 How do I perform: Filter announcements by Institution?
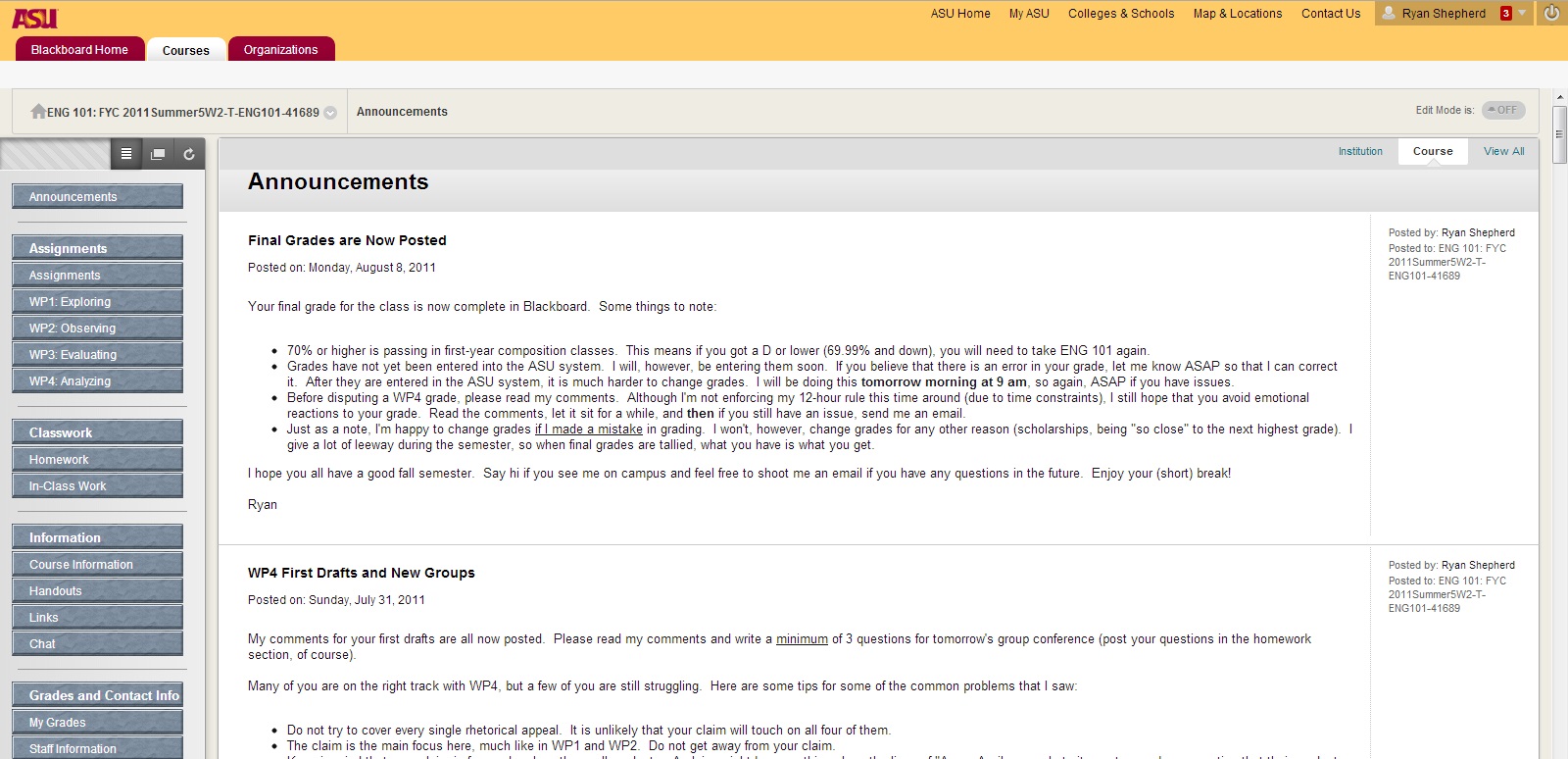[x=1360, y=151]
